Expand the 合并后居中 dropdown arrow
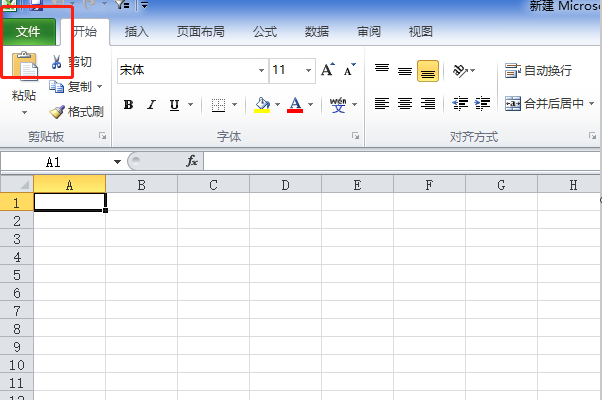 592,104
